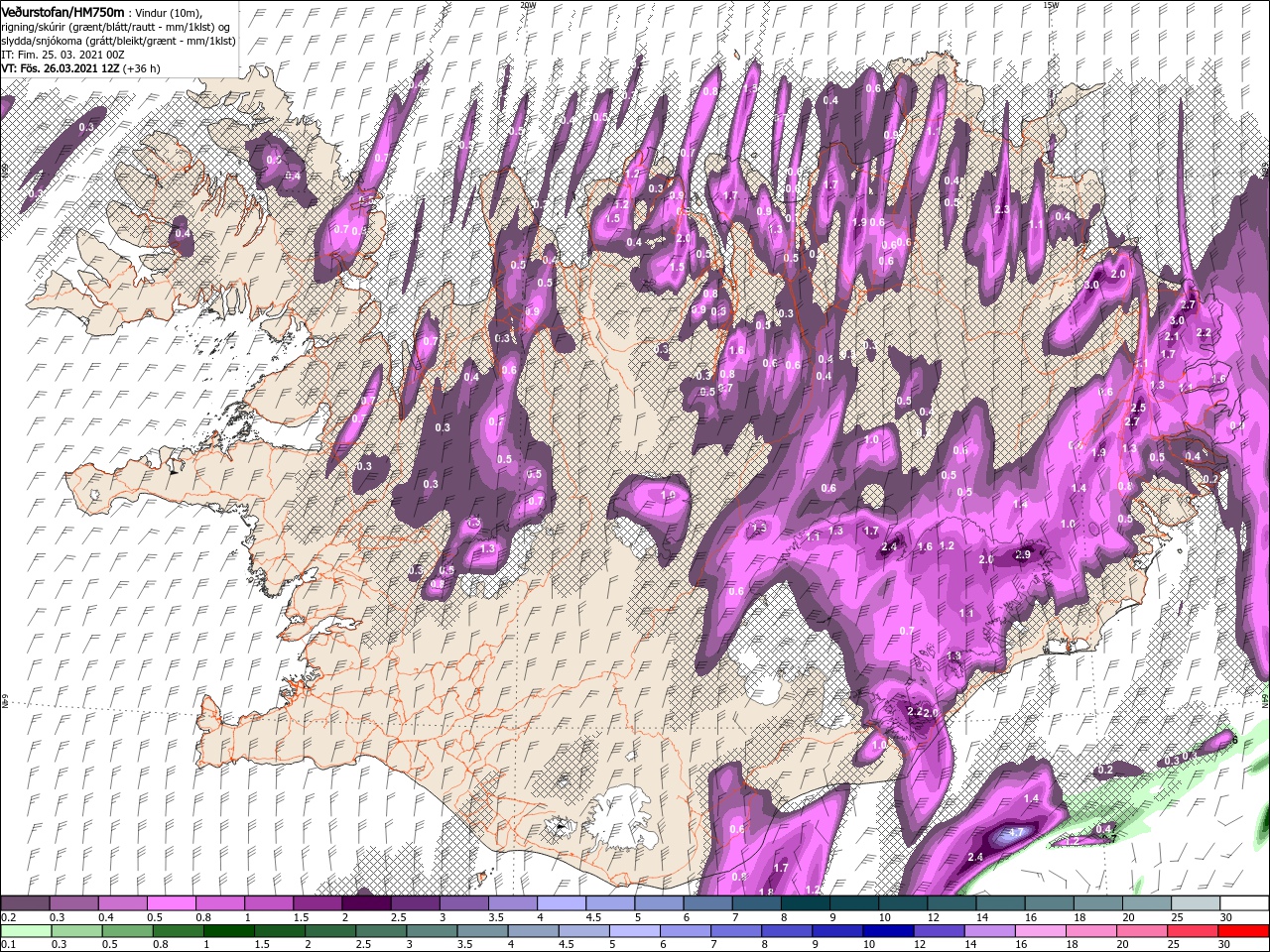Click the 2.9 snowfall value on the map
This screenshot has height=952, width=1270.
1024,554
